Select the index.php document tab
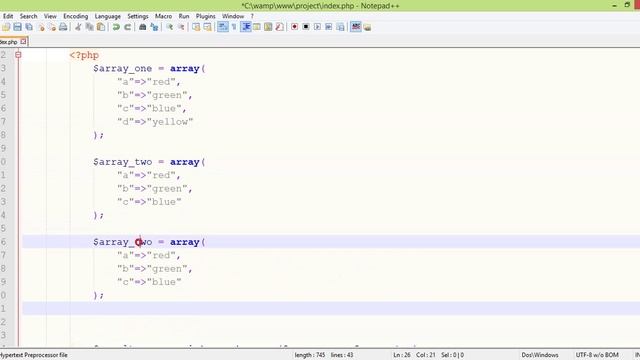640x360 pixels. click(x=13, y=42)
